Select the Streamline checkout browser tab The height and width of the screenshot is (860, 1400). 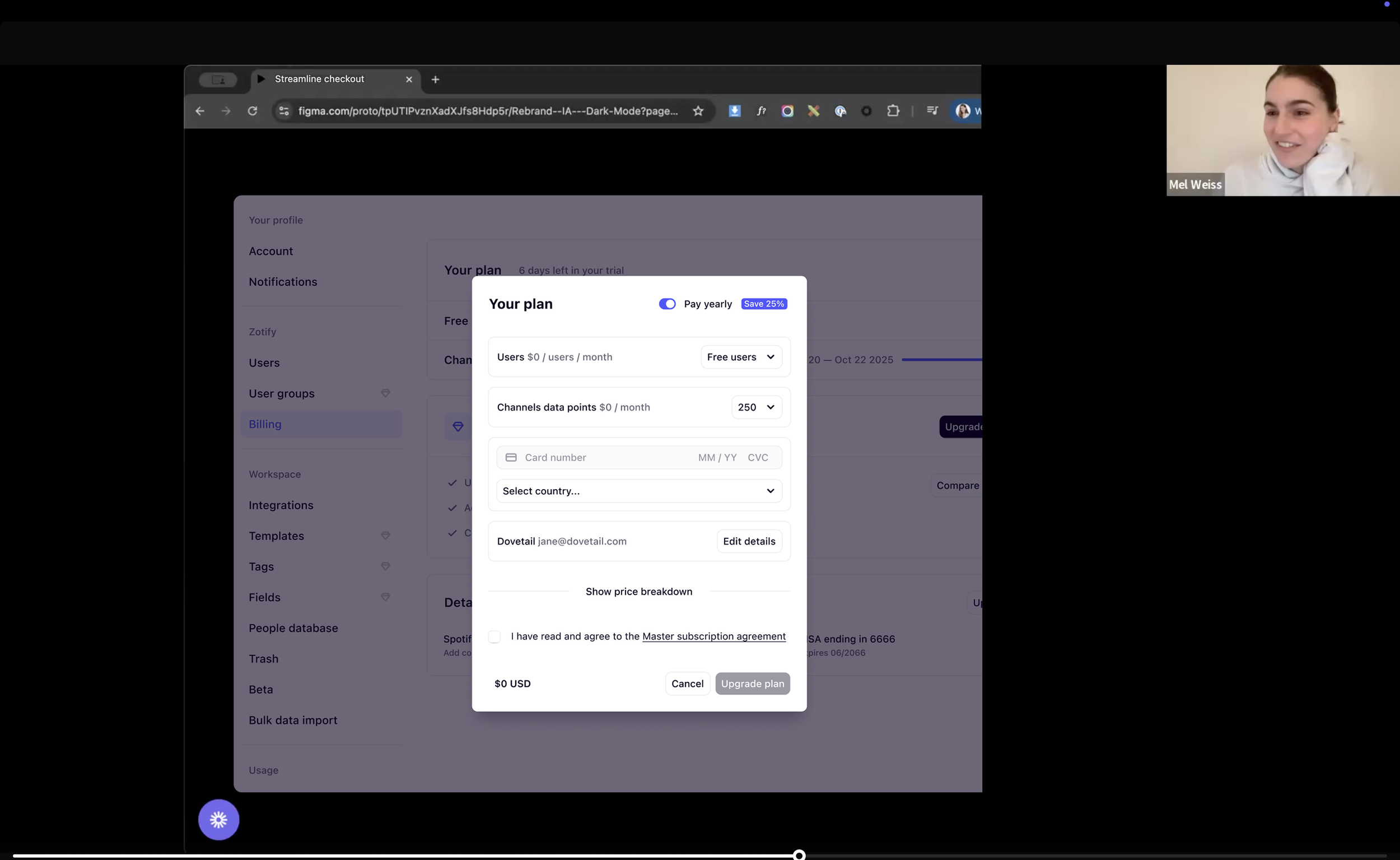click(x=319, y=79)
